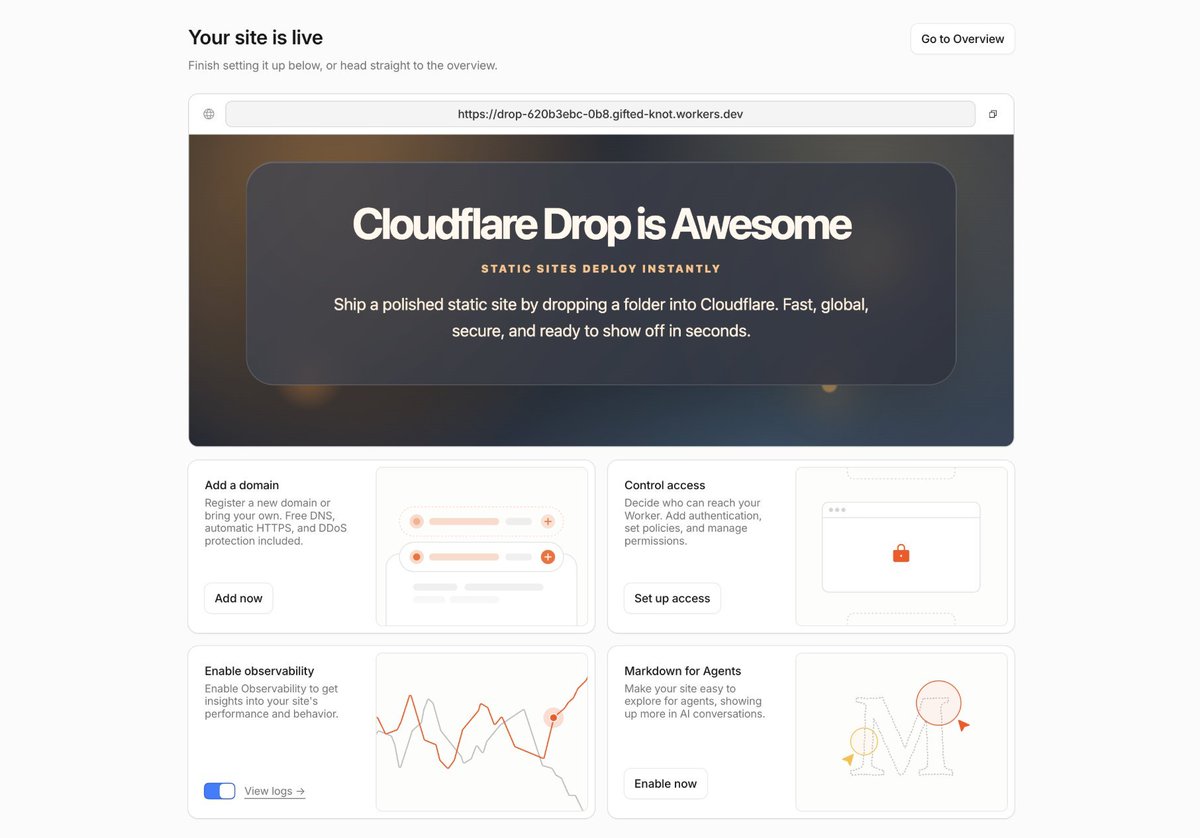Viewport: 1200px width, 838px height.
Task: Click the STATIC SITES DEPLOY INSTANTLY subtitle
Action: click(601, 269)
